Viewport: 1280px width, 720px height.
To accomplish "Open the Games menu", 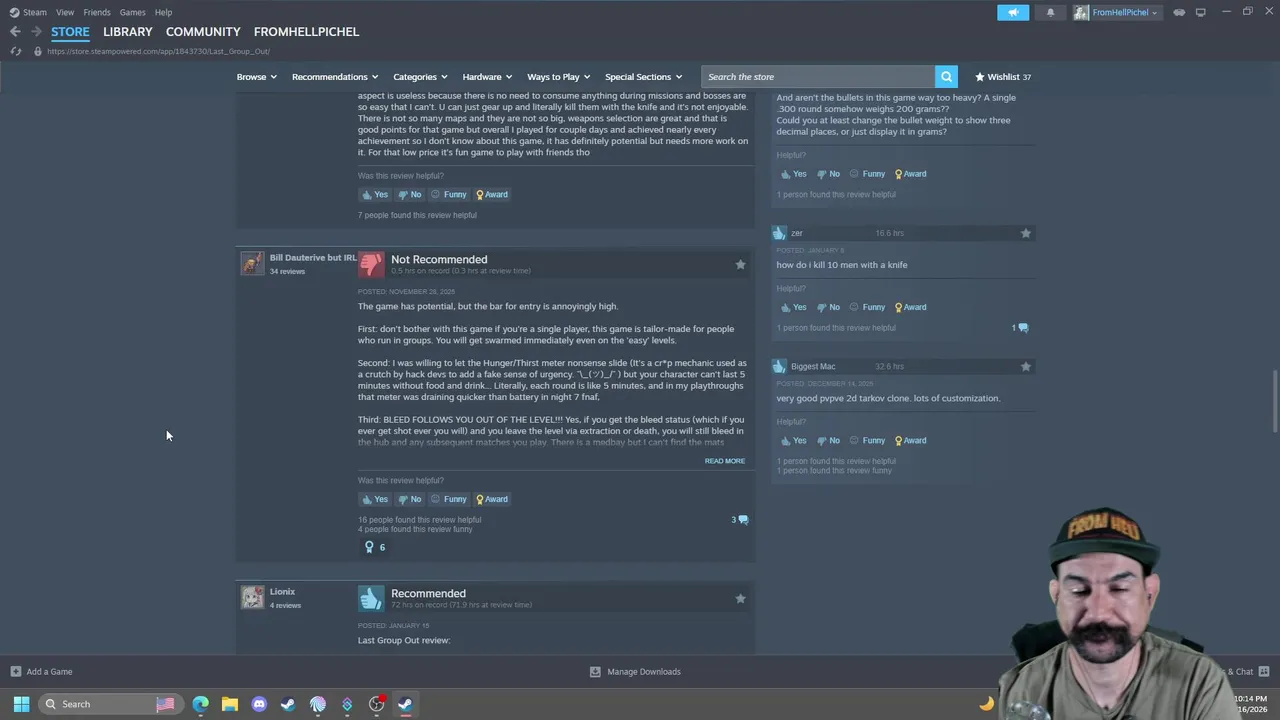I will point(132,12).
